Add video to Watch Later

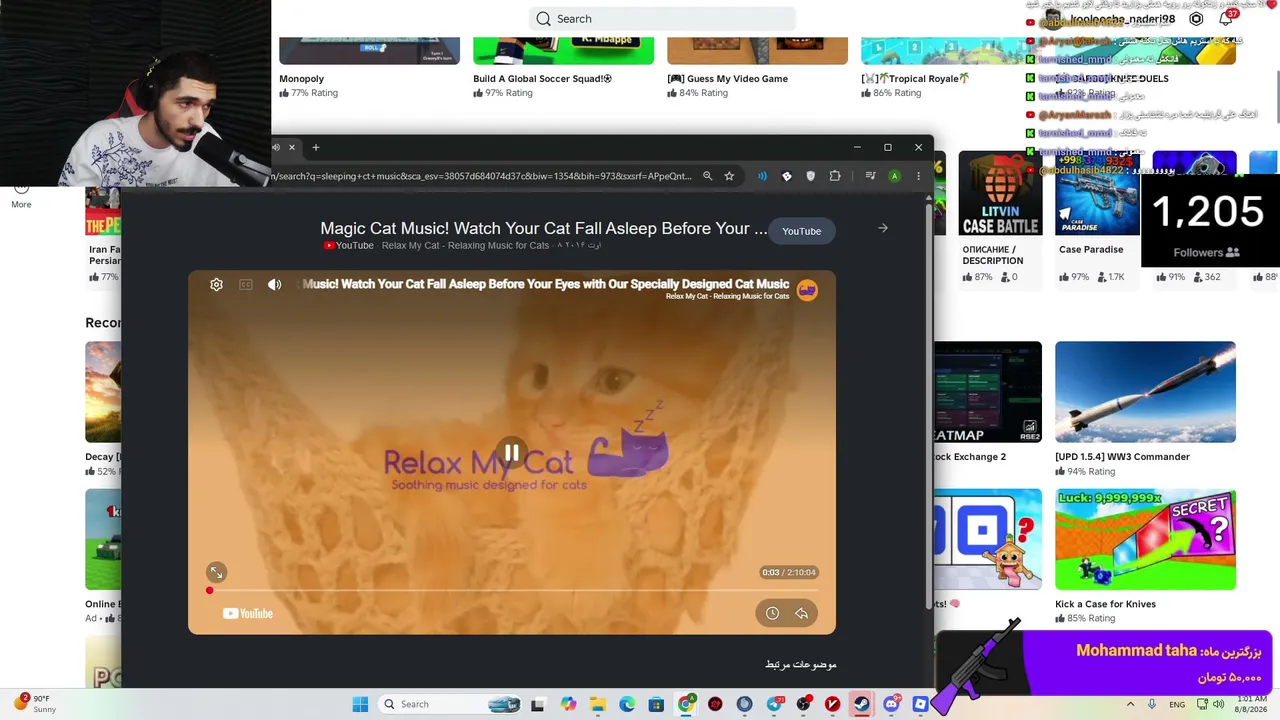click(772, 613)
